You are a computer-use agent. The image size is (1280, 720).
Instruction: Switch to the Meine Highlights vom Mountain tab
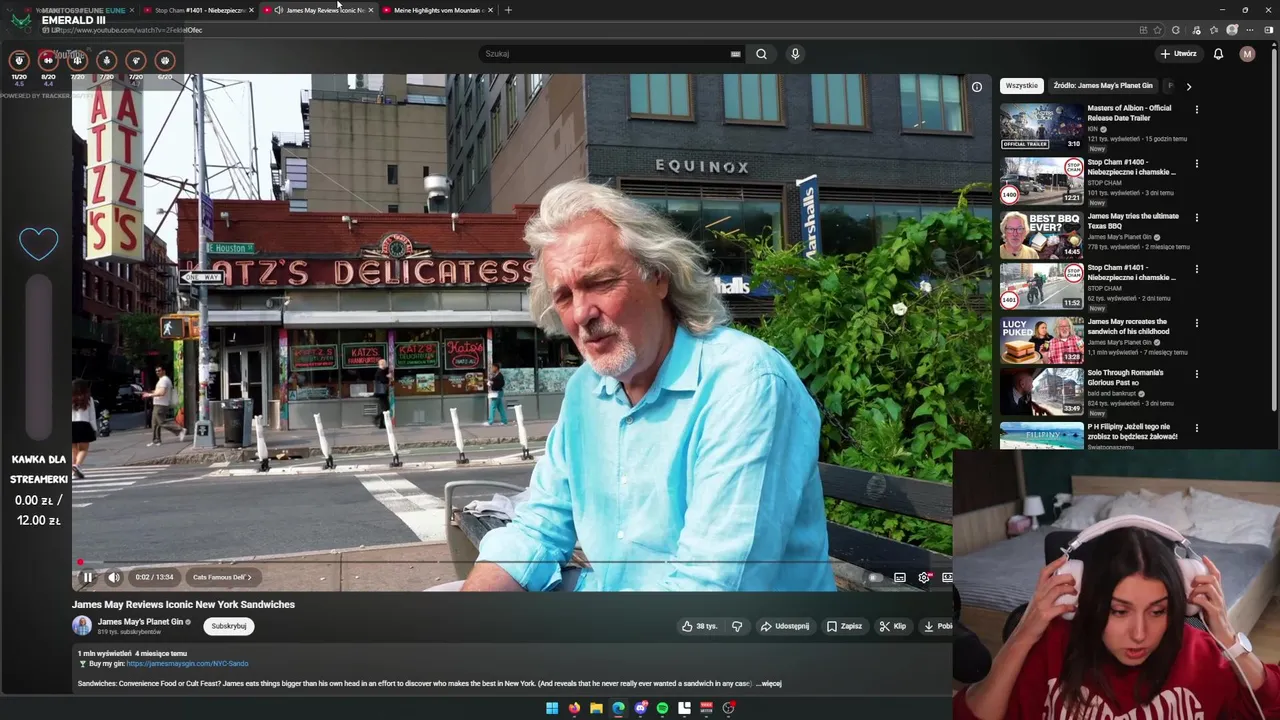click(x=437, y=10)
